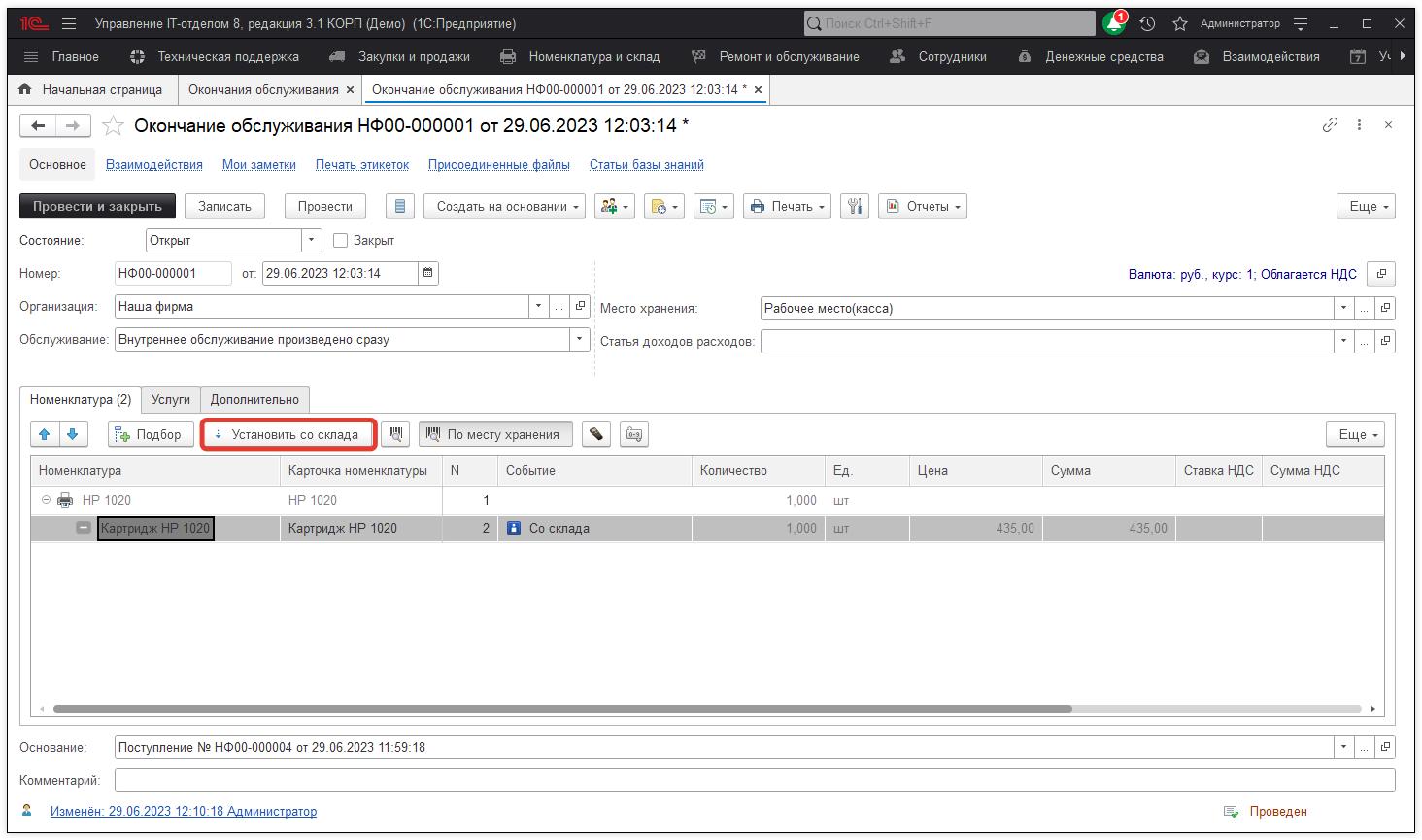Copy link to document icon

pyautogui.click(x=1330, y=125)
